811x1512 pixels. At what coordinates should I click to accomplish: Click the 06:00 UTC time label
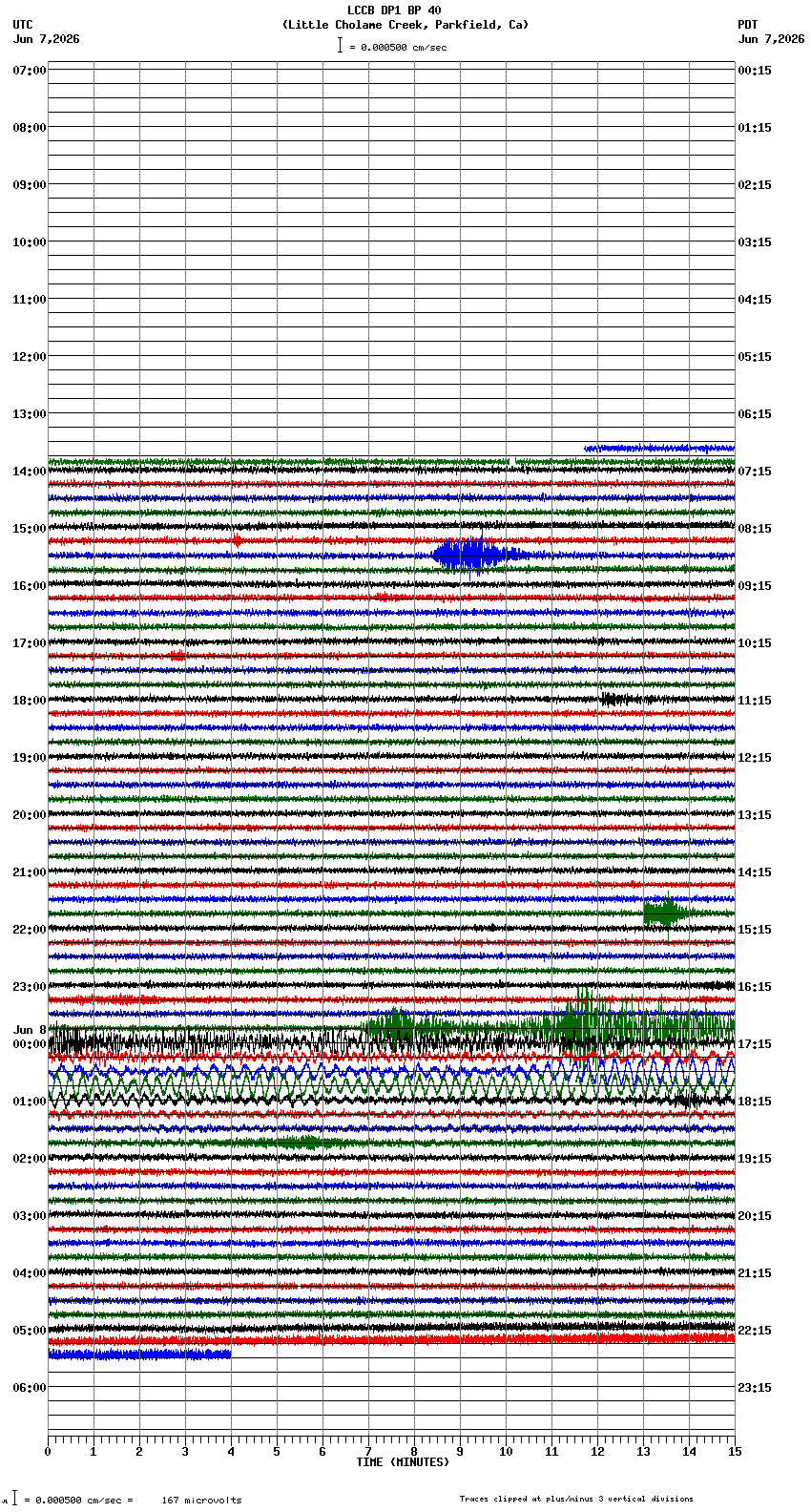[x=30, y=1388]
